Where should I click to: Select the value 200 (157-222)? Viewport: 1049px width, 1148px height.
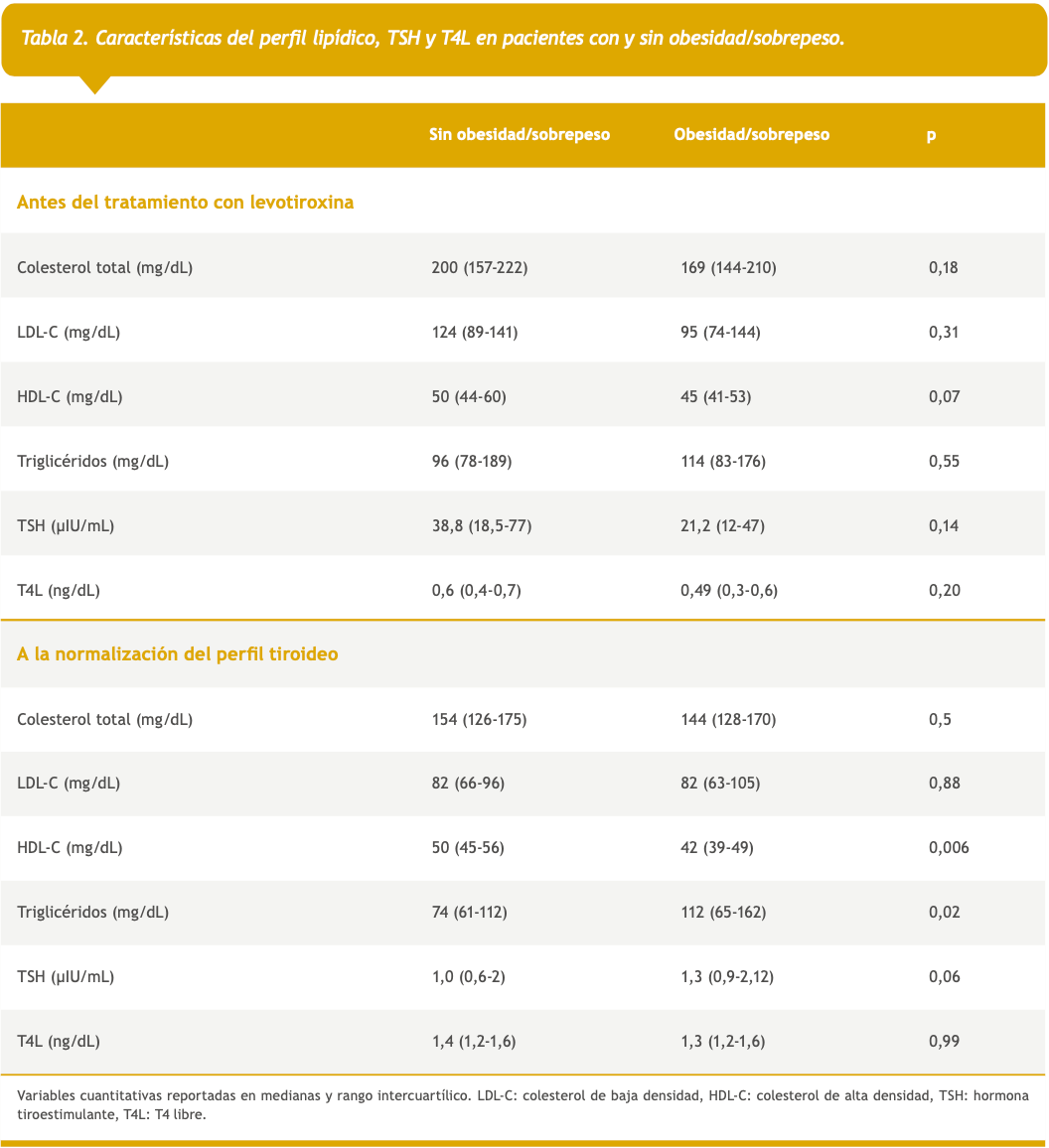480,267
